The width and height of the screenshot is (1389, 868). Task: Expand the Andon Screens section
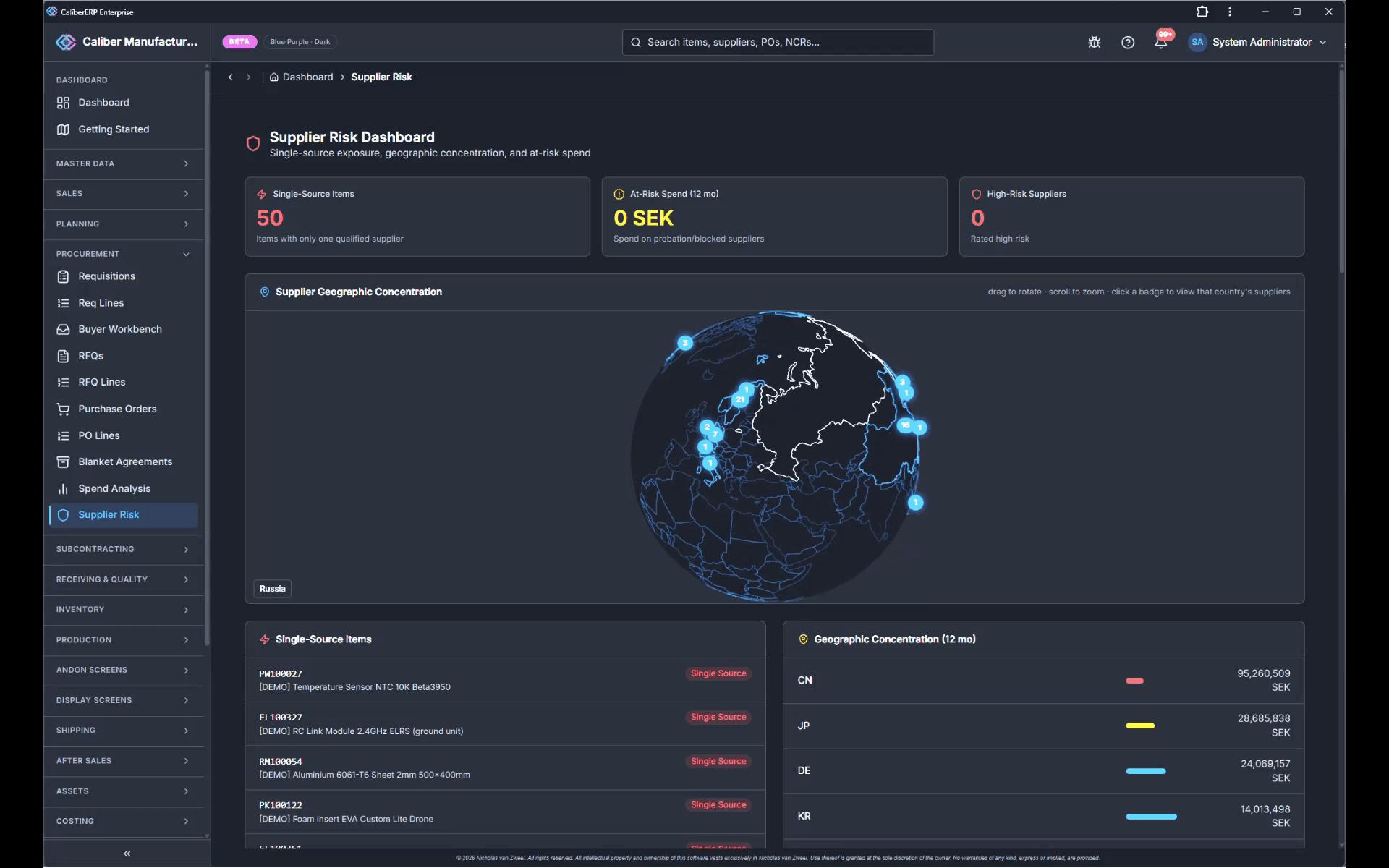(123, 670)
